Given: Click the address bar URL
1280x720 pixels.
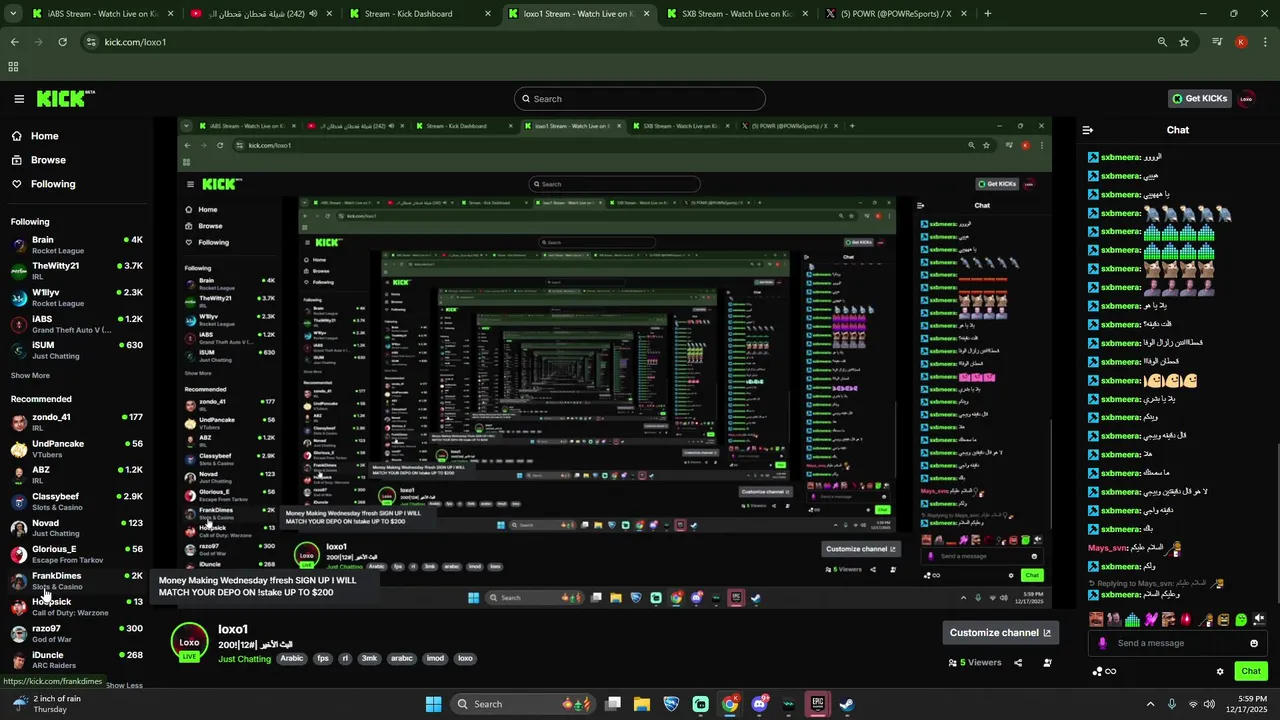Looking at the screenshot, I should point(135,42).
